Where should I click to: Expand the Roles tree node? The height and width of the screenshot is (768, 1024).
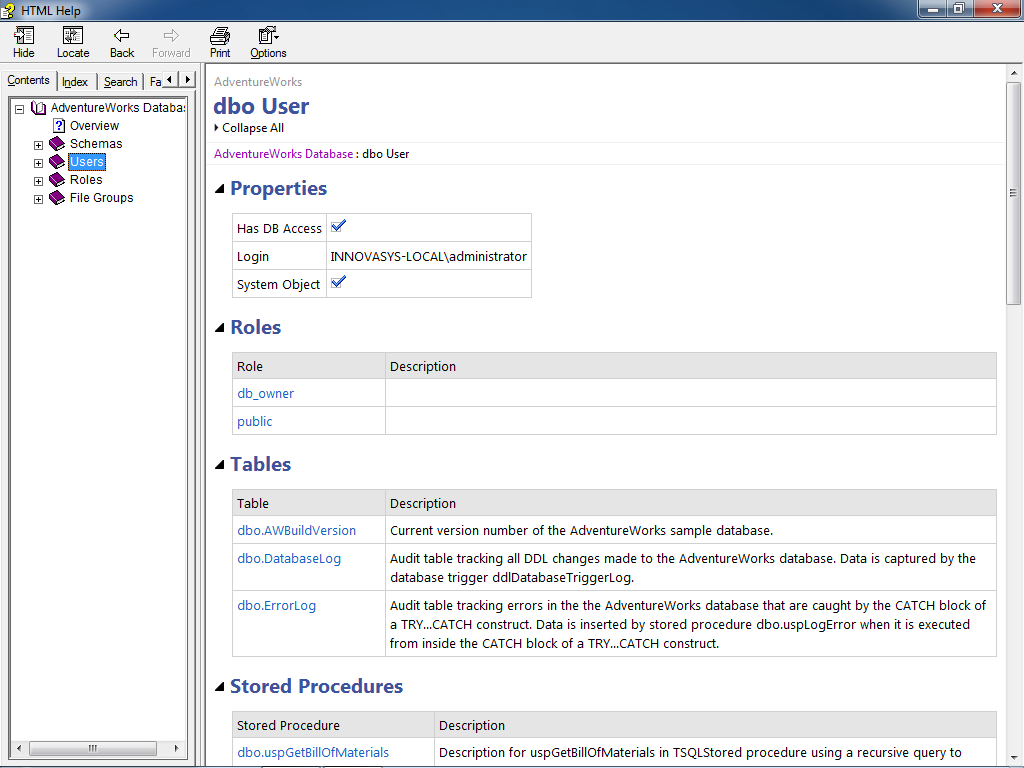coord(39,181)
